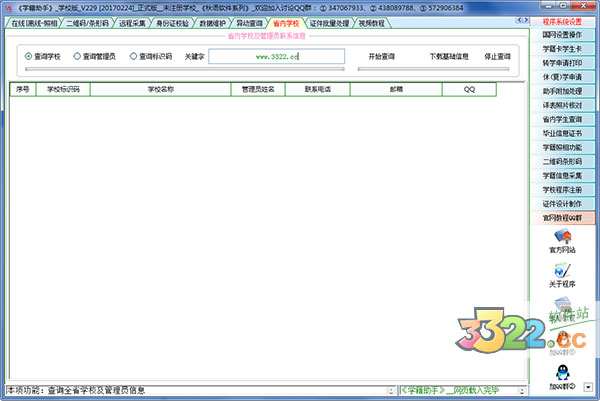Click the 省内学生查询 side button
Screen dimensions: 600x401
tap(562, 119)
